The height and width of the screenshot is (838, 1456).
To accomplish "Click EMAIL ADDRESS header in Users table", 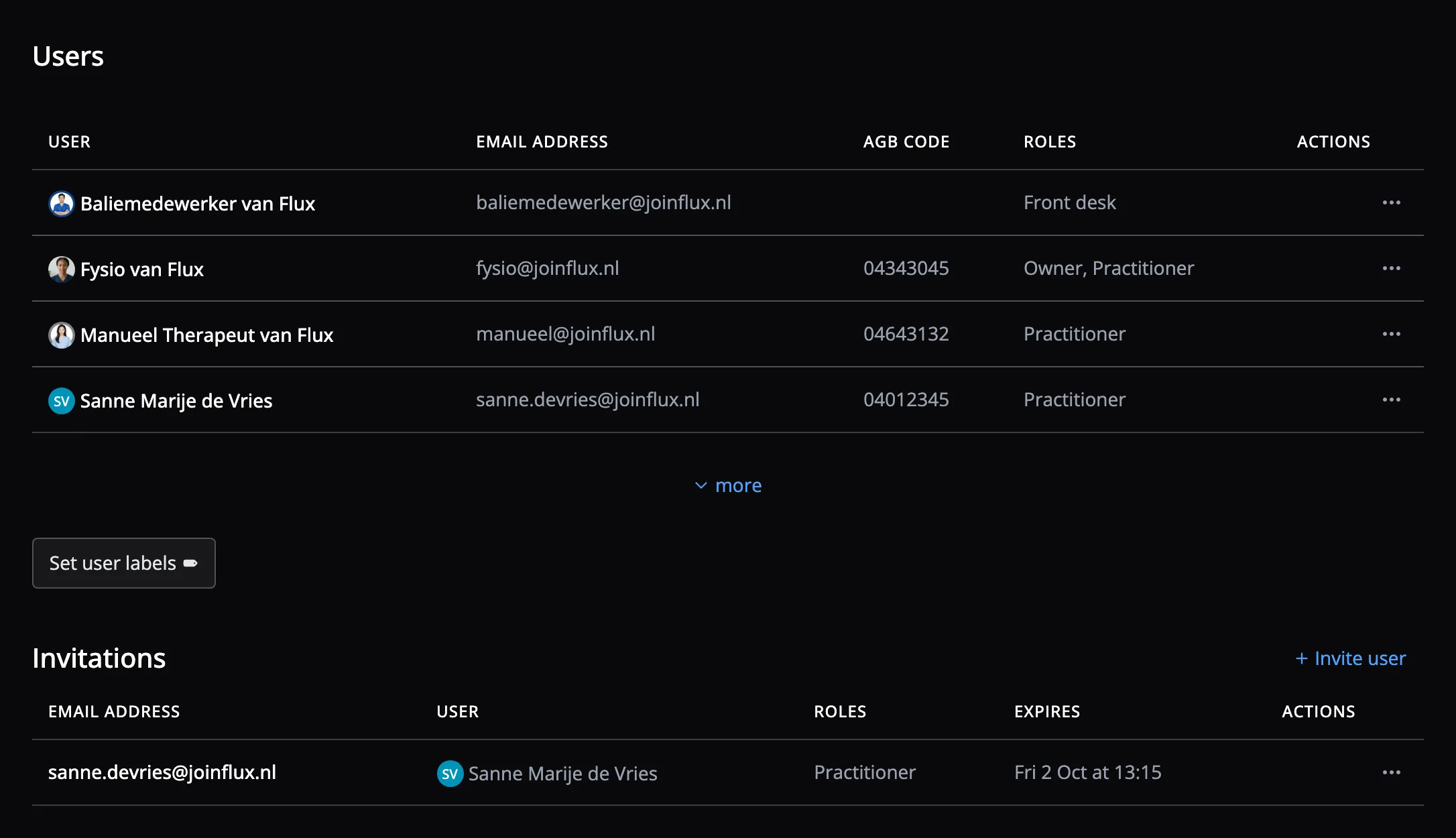I will 542,142.
